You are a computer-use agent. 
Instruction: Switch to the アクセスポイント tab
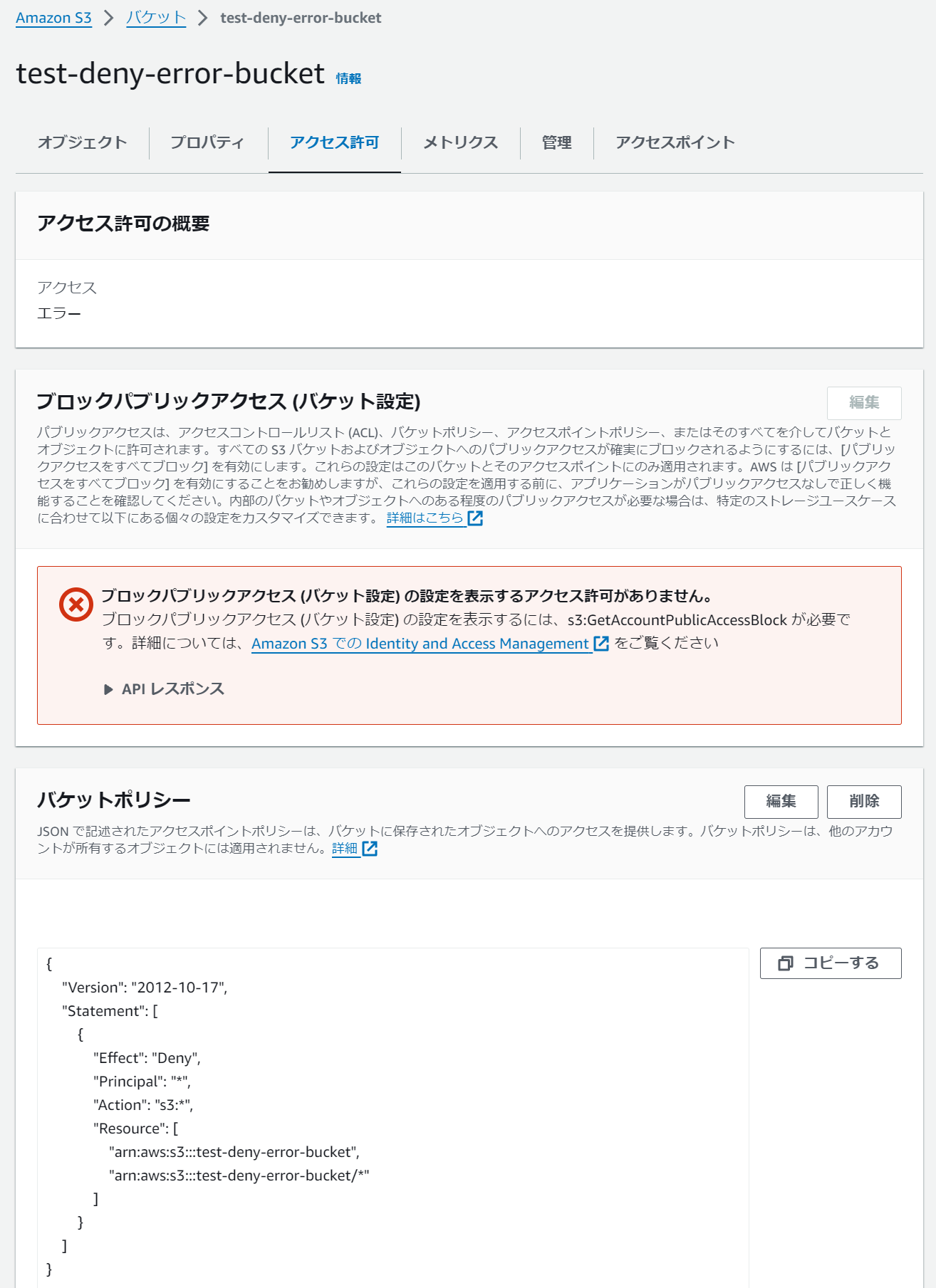tap(675, 142)
